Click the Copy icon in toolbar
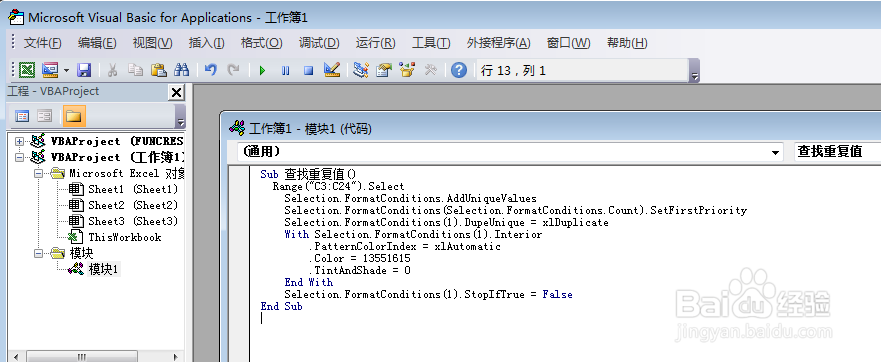Screen dimensions: 881x362 [x=135, y=70]
